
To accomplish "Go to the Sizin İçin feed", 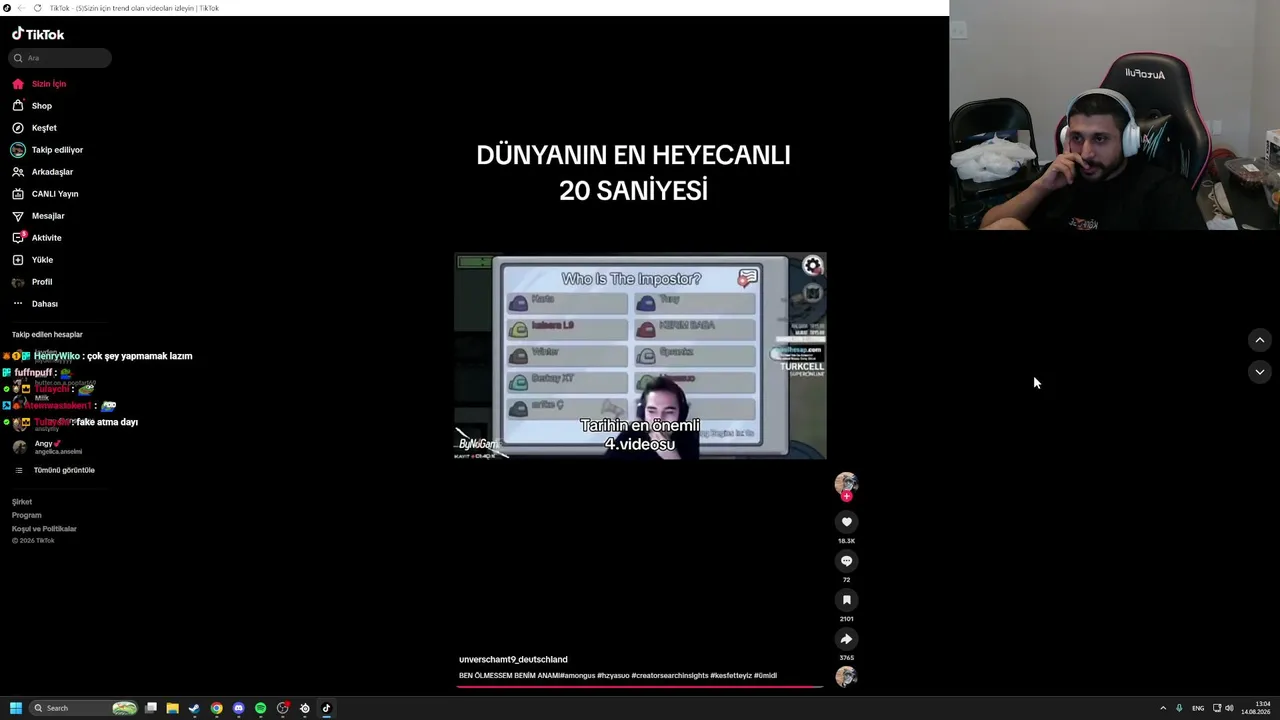I will (x=40, y=84).
